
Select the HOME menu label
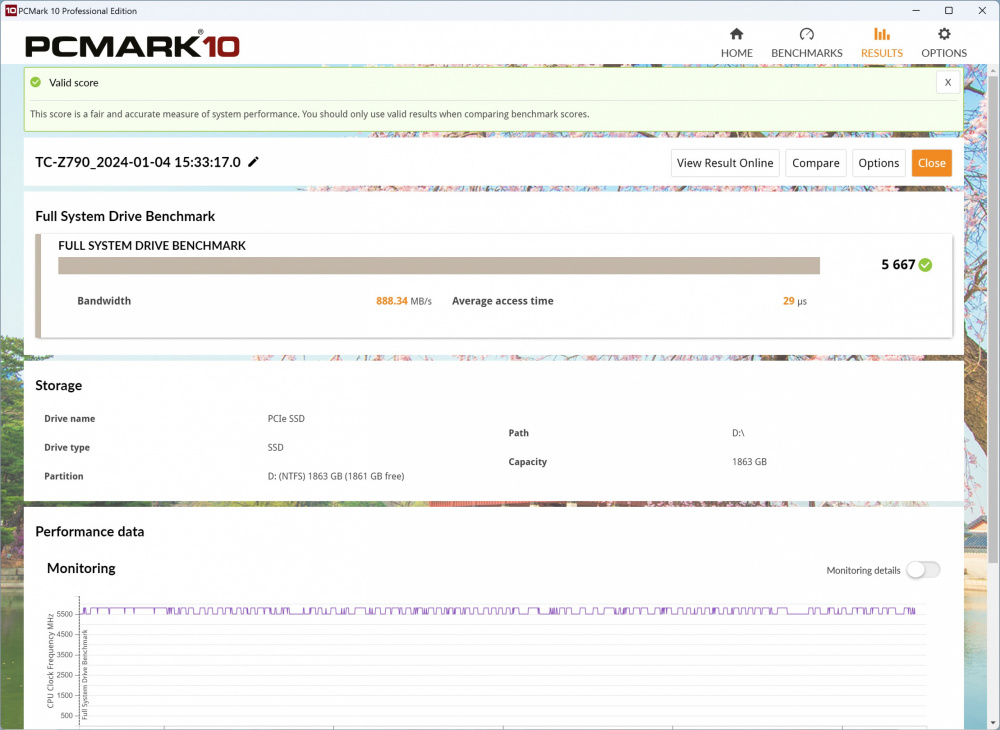737,53
